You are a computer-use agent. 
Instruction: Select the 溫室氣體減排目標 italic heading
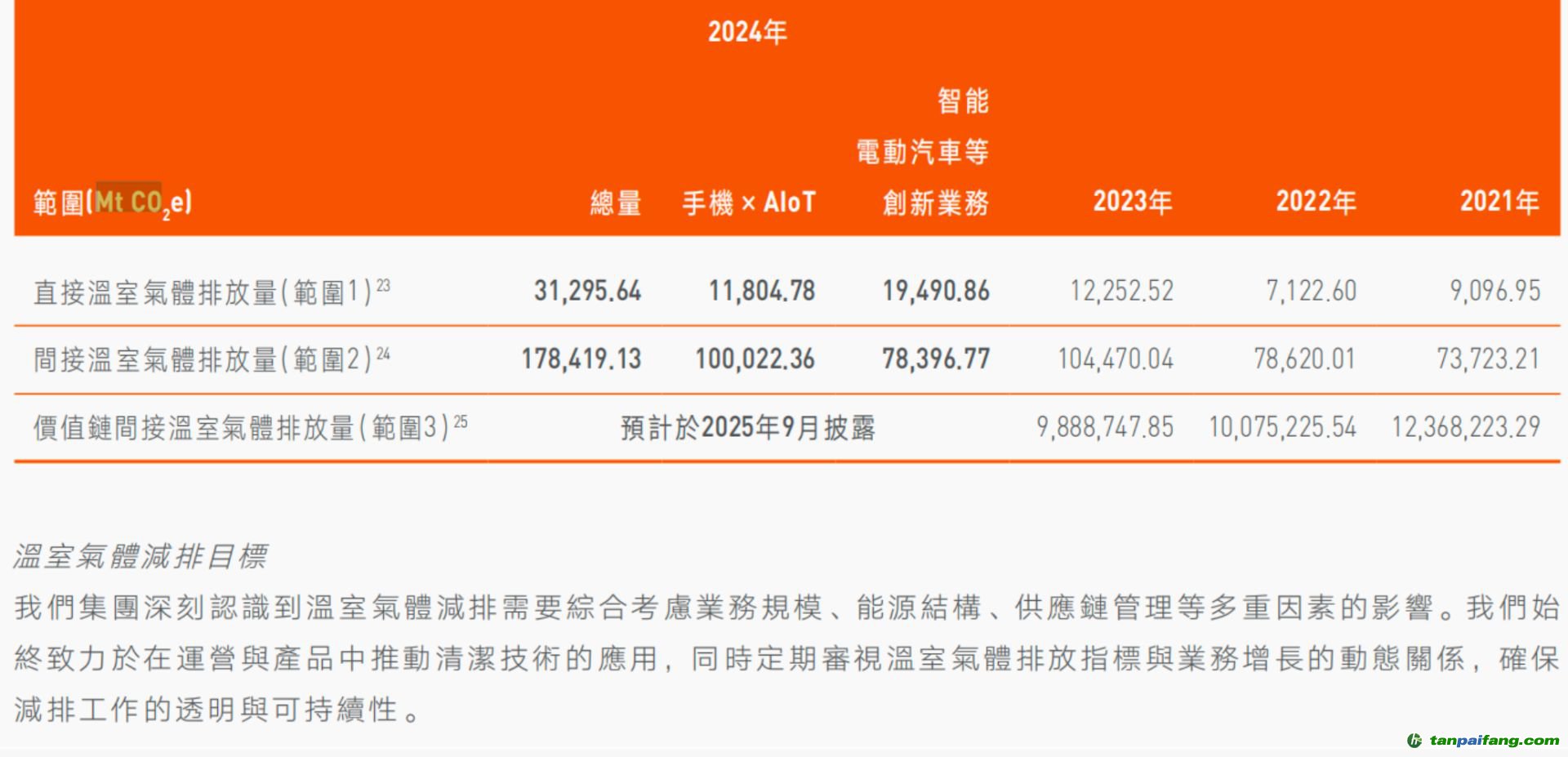[x=140, y=556]
